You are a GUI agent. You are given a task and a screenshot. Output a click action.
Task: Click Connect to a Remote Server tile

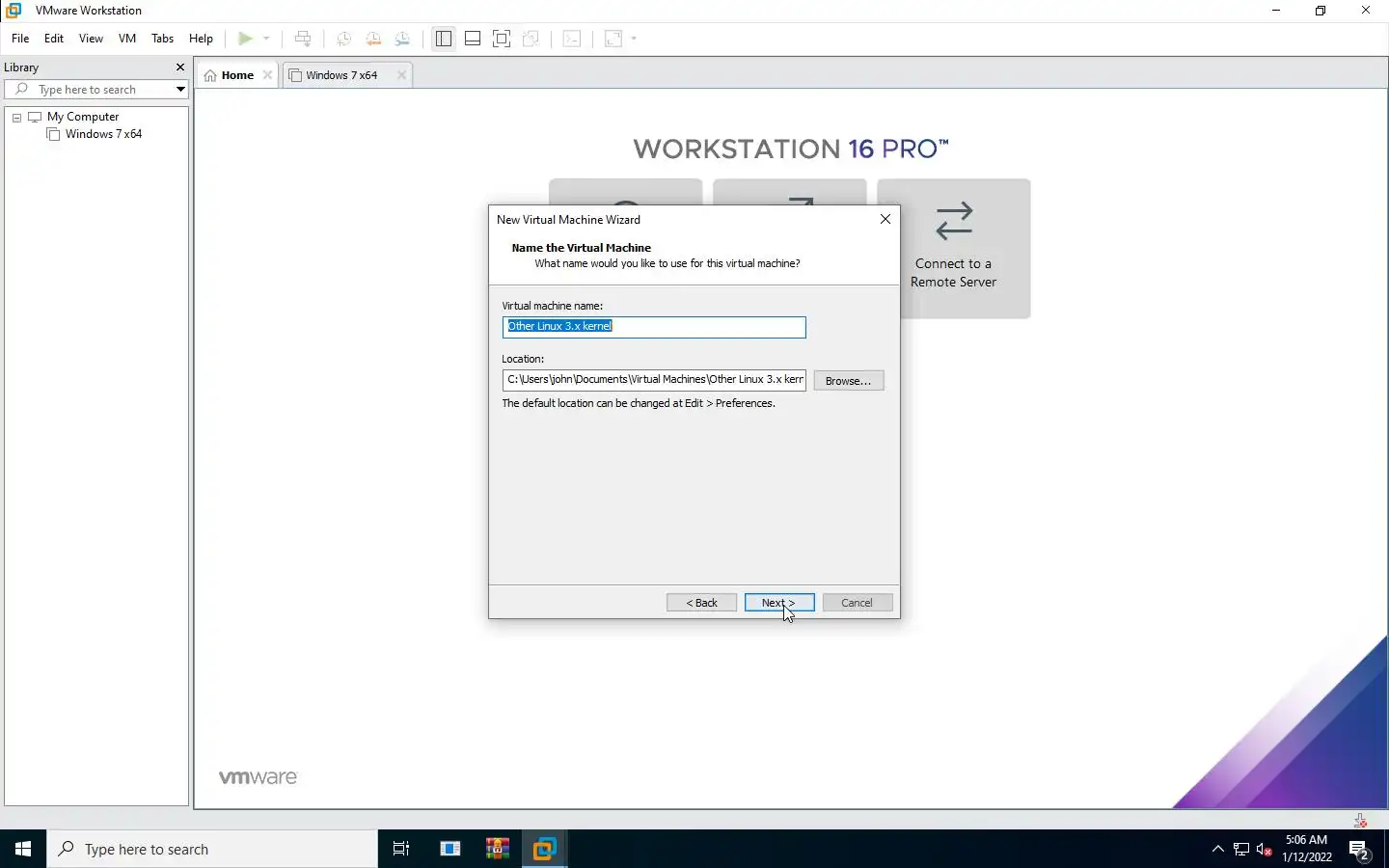(x=953, y=249)
